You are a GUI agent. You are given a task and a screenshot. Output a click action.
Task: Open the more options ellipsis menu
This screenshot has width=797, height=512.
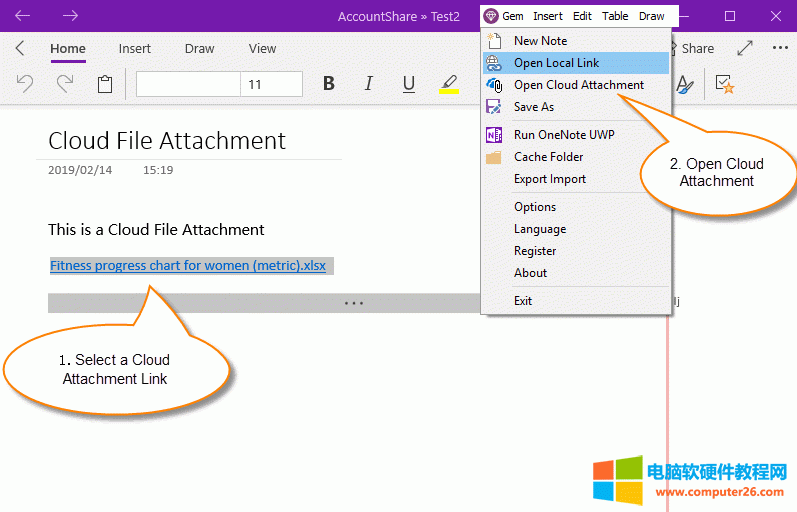780,48
